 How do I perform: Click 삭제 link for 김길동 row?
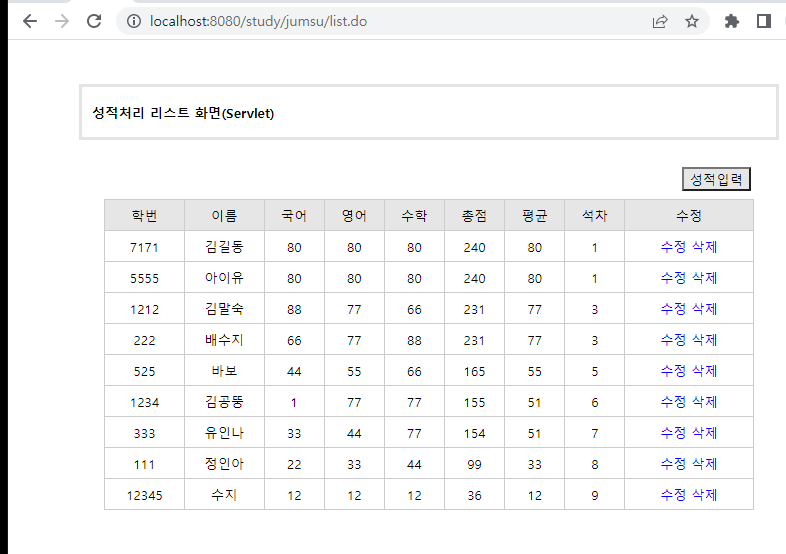[x=704, y=247]
